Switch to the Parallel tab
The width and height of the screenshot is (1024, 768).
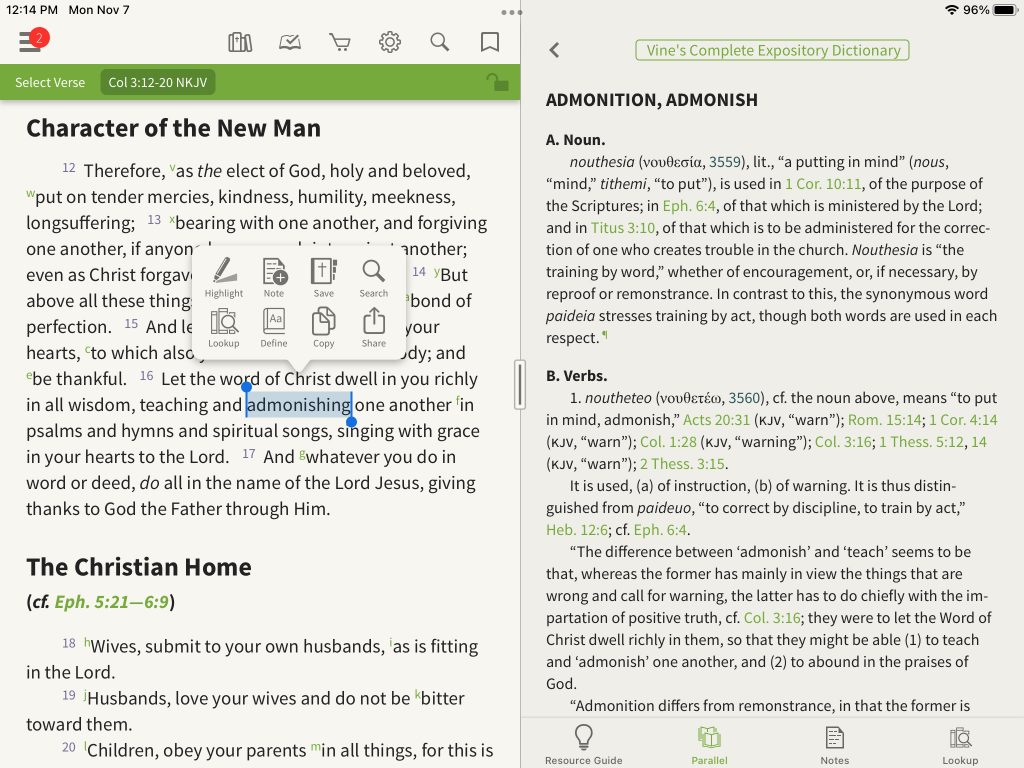tap(709, 744)
